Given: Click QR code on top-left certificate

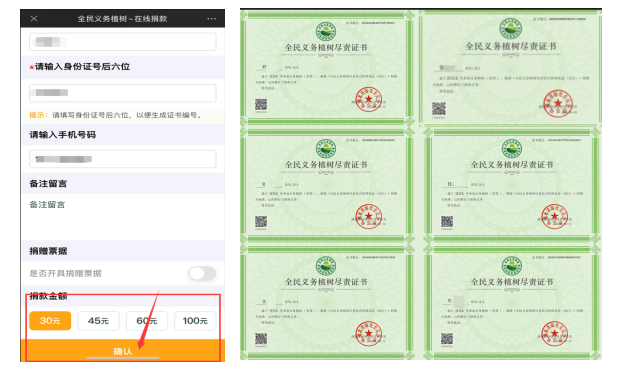Looking at the screenshot, I should (x=261, y=105).
